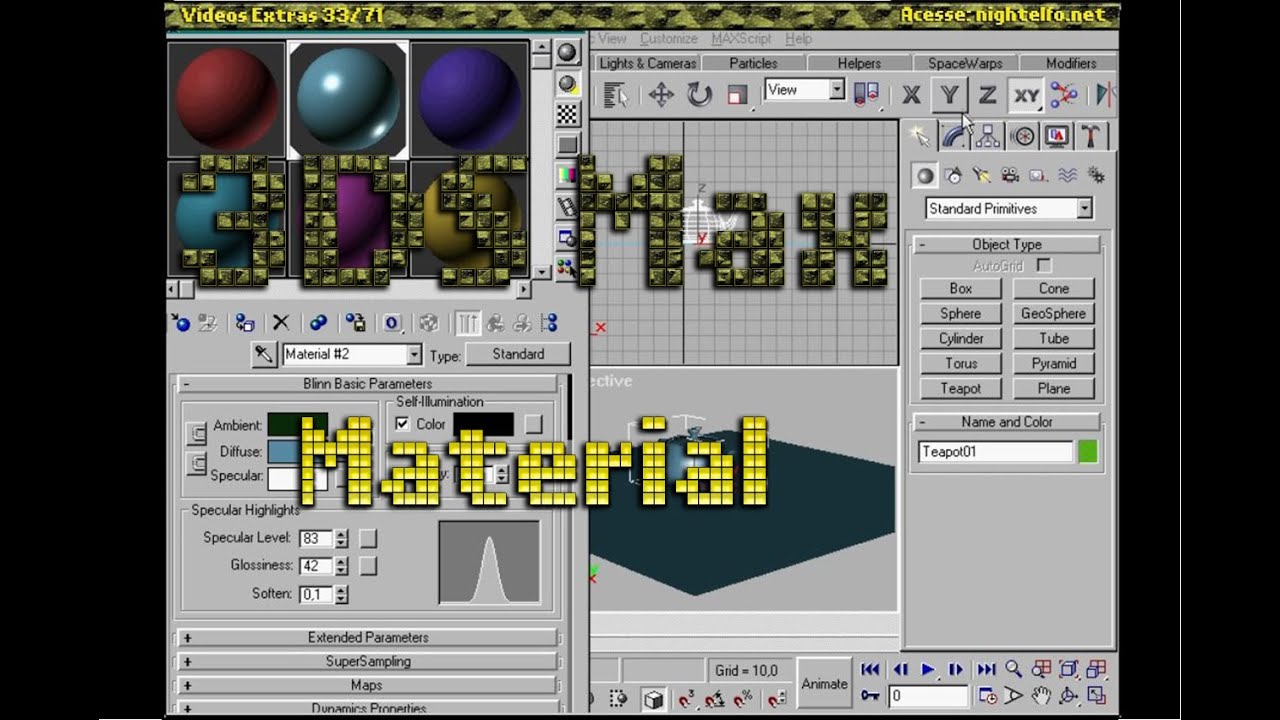
Task: Switch to the Modifiers tab
Action: tap(1070, 63)
